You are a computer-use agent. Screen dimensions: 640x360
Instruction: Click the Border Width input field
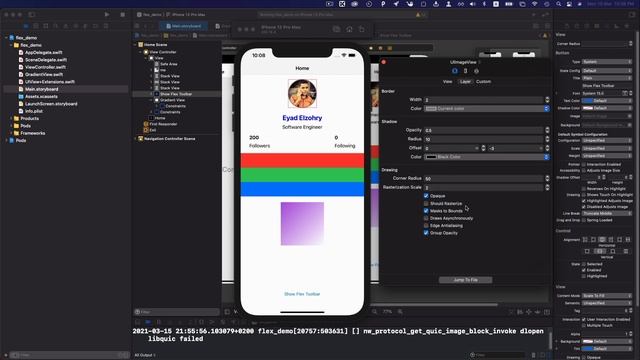pos(484,100)
